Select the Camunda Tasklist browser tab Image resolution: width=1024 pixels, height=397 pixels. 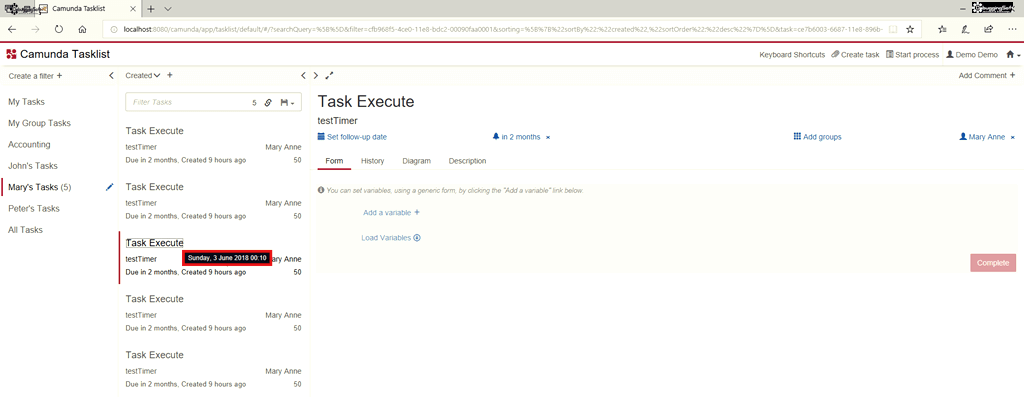click(88, 9)
